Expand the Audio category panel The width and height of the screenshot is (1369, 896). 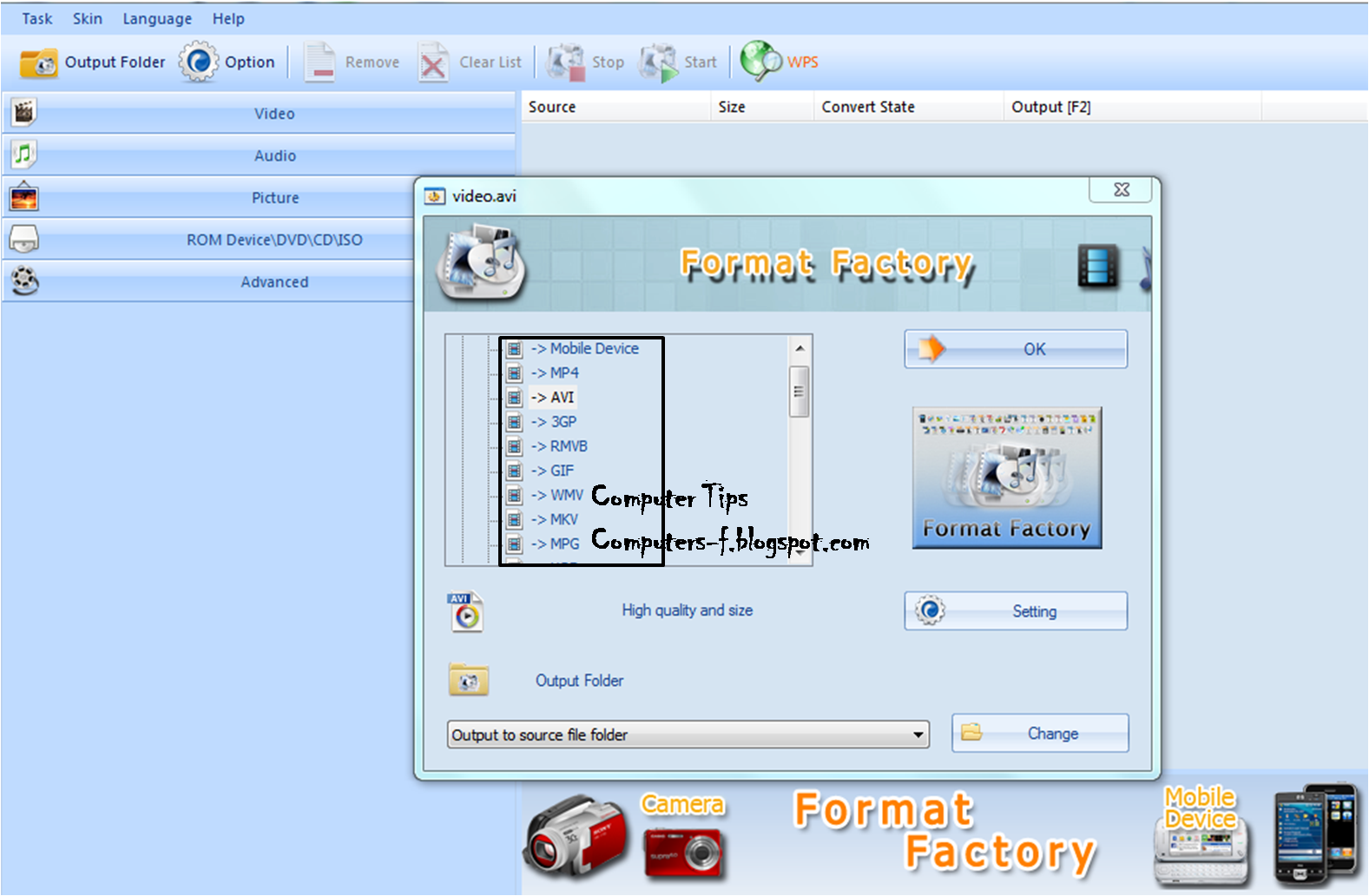(259, 155)
